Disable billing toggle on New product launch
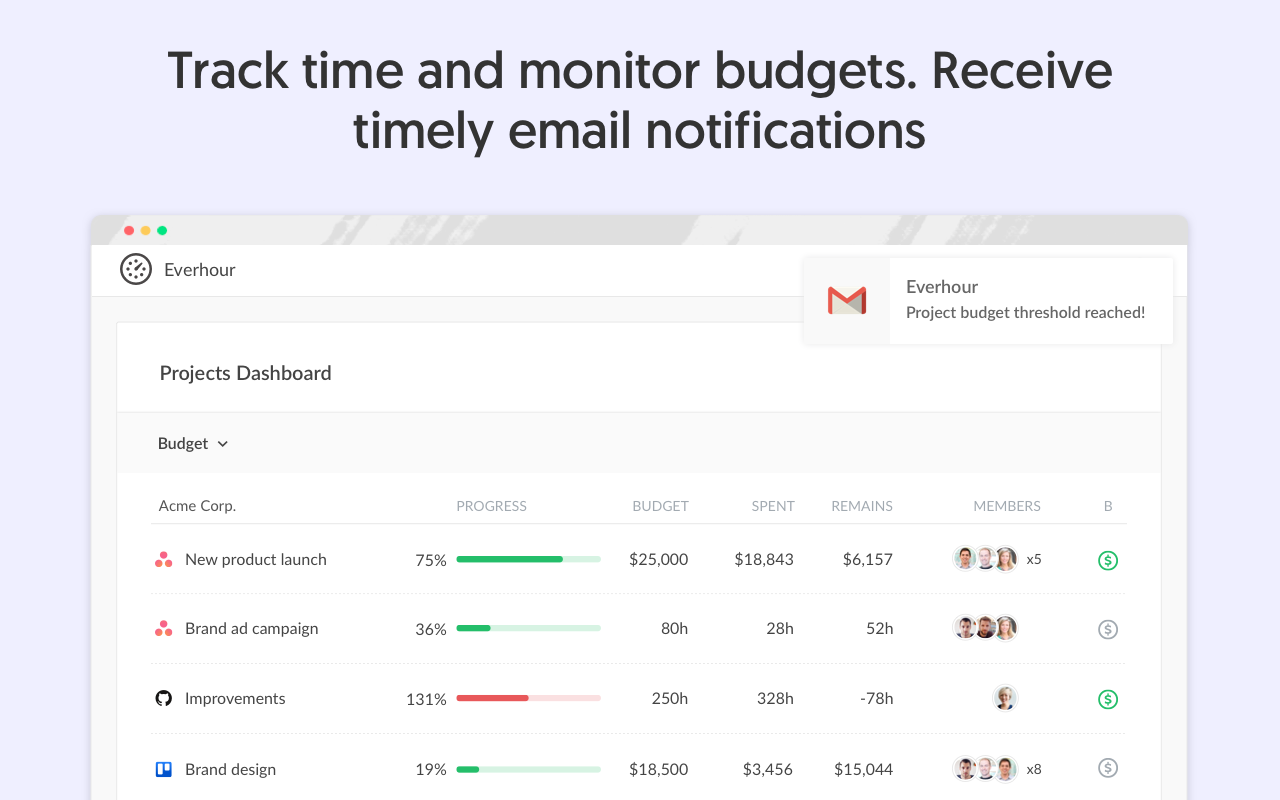 point(1108,560)
